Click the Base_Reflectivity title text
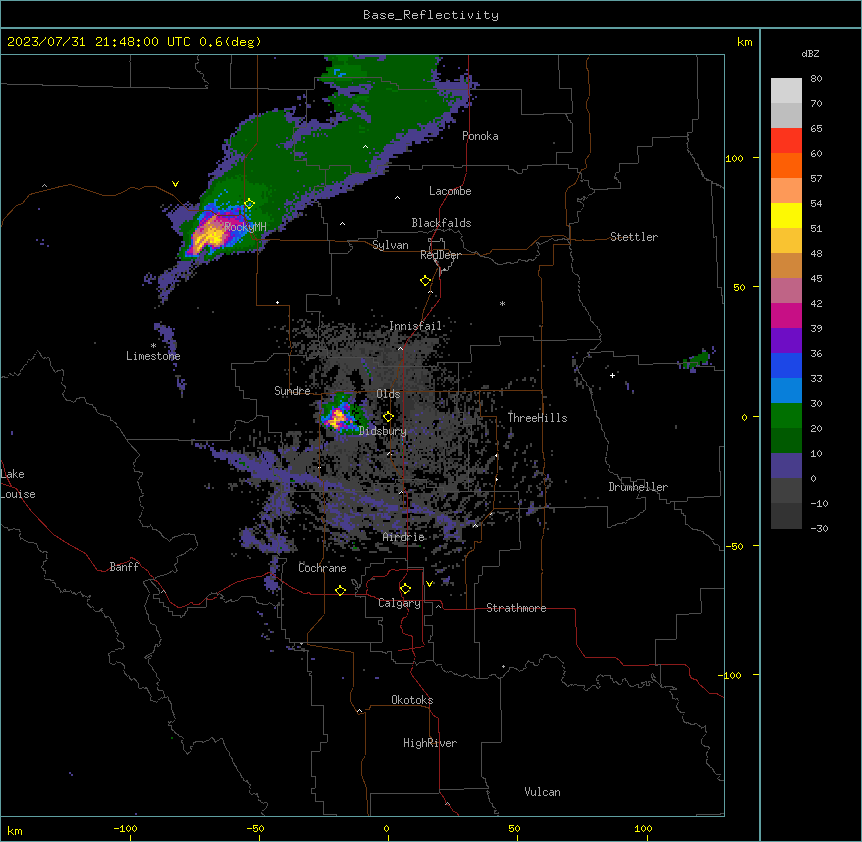 [431, 15]
